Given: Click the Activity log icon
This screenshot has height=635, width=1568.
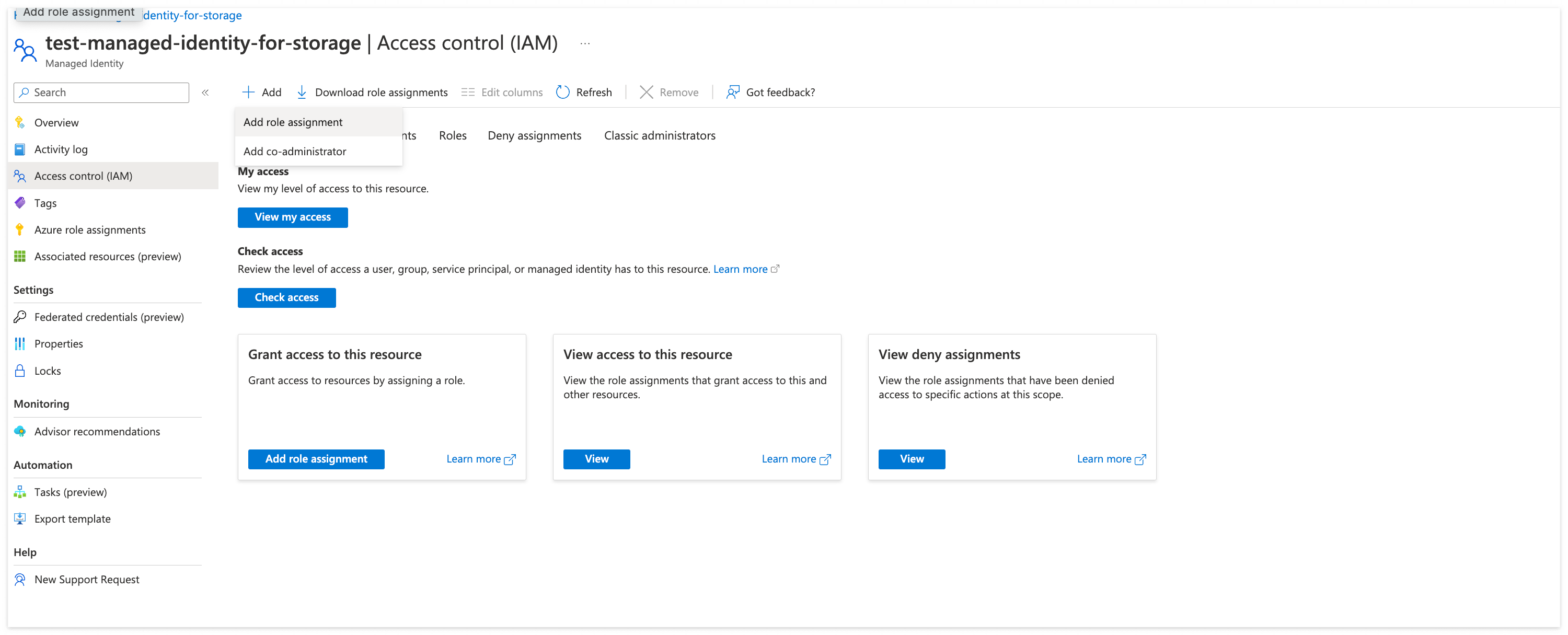Looking at the screenshot, I should point(20,149).
